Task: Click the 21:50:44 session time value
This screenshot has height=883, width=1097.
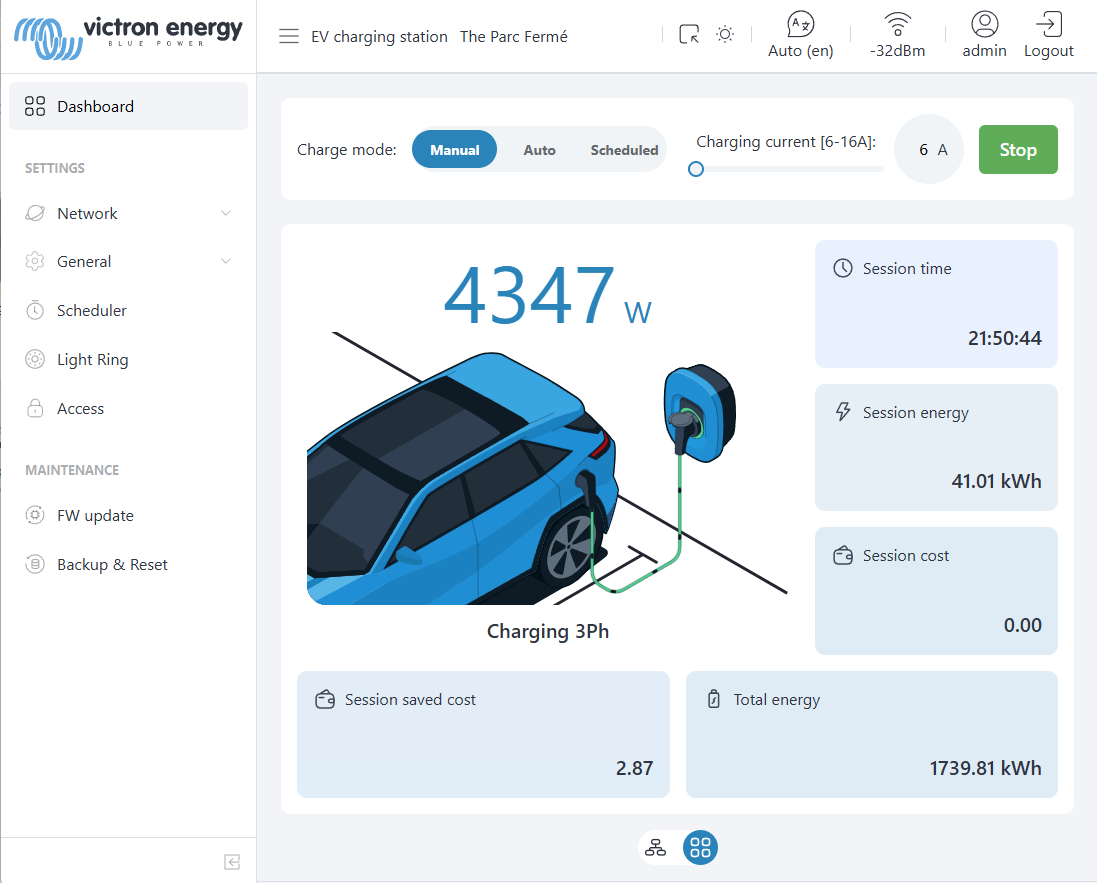Action: pyautogui.click(x=1005, y=338)
